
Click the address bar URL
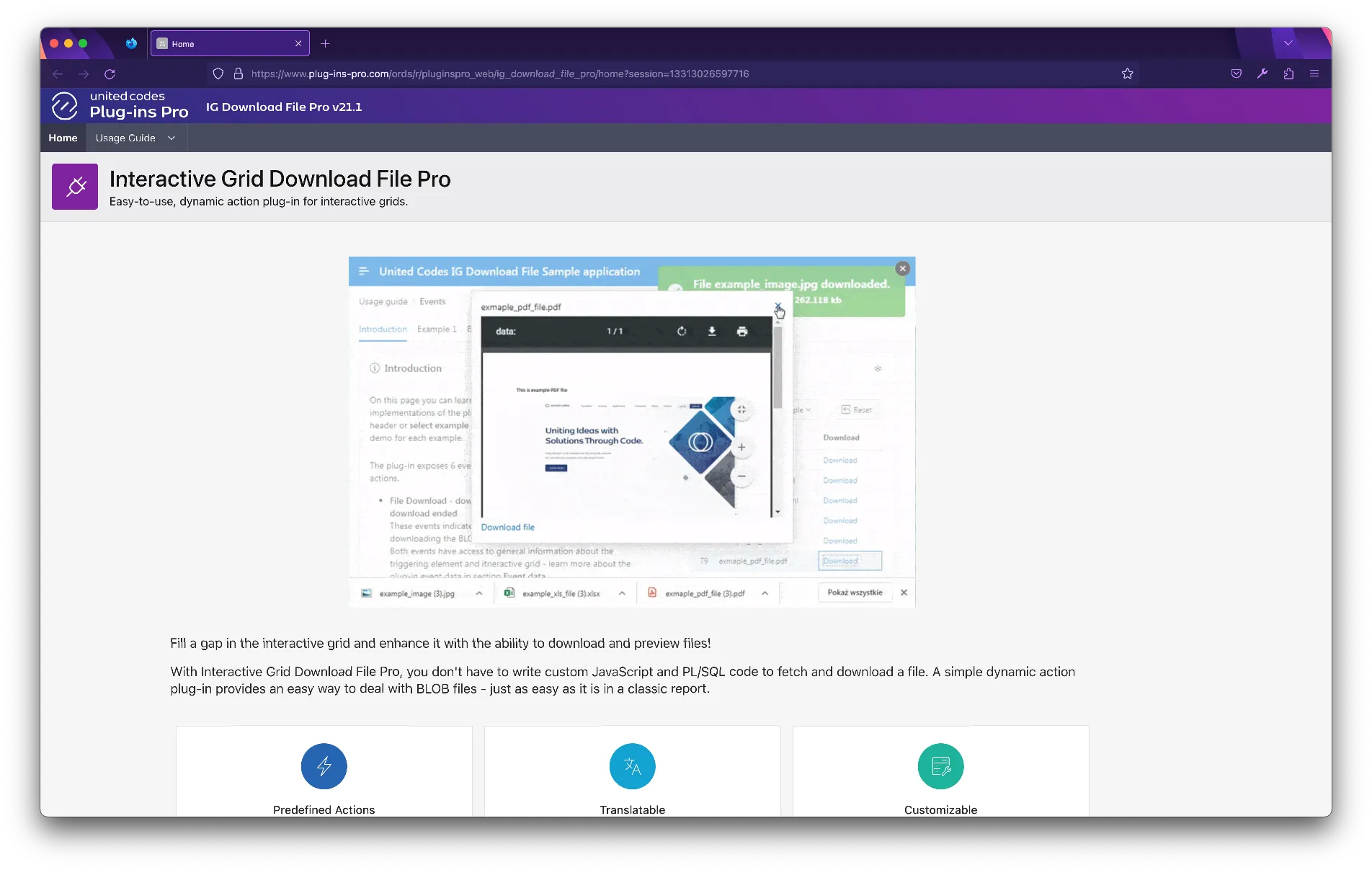(x=500, y=74)
